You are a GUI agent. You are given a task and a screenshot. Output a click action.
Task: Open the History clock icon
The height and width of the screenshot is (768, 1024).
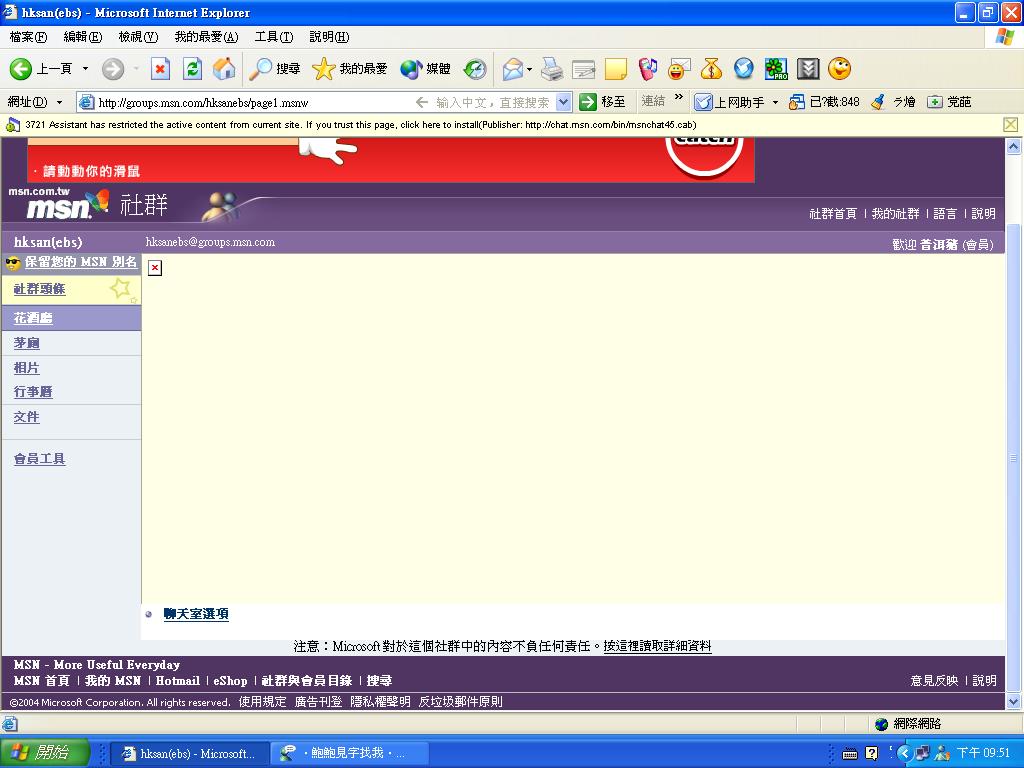click(475, 69)
